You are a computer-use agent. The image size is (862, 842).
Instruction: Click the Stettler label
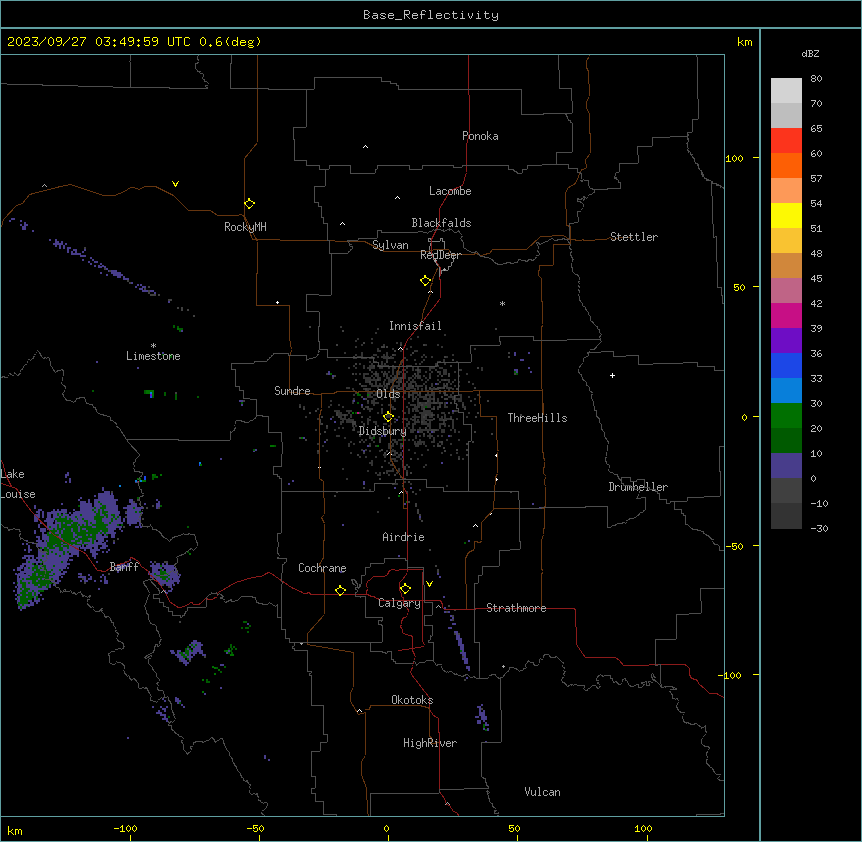pyautogui.click(x=633, y=237)
